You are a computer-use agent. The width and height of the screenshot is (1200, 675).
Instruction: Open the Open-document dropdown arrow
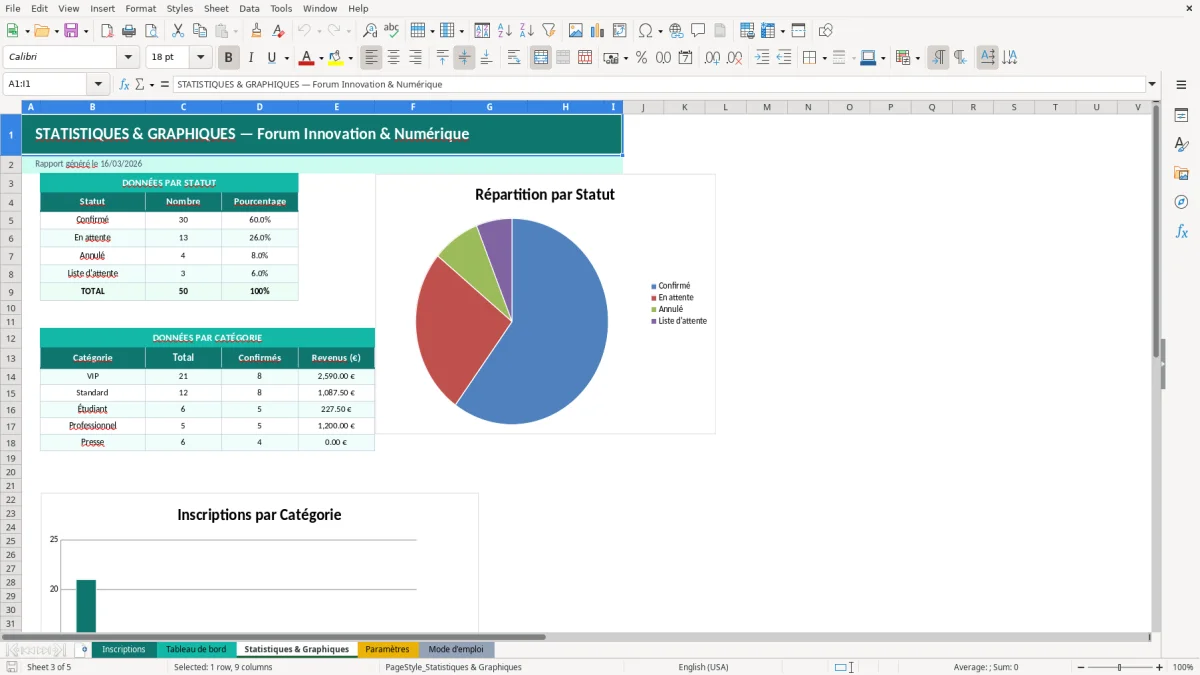[x=55, y=31]
